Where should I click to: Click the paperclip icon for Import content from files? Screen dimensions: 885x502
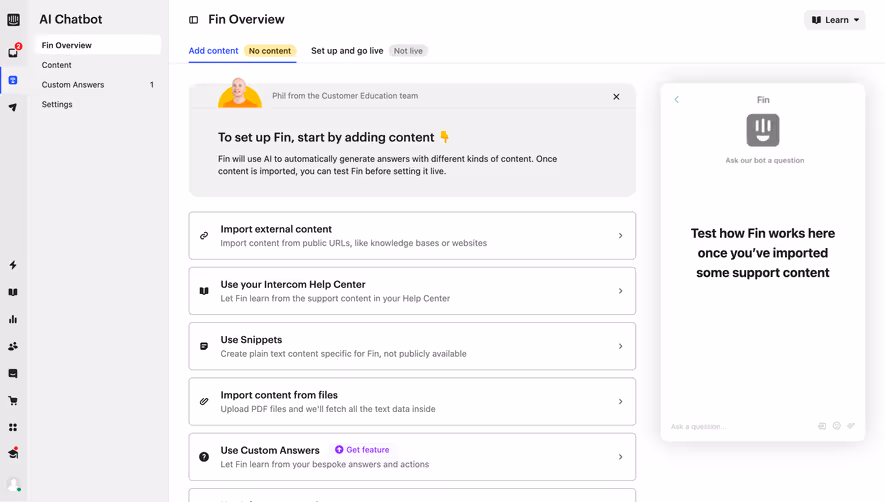204,401
